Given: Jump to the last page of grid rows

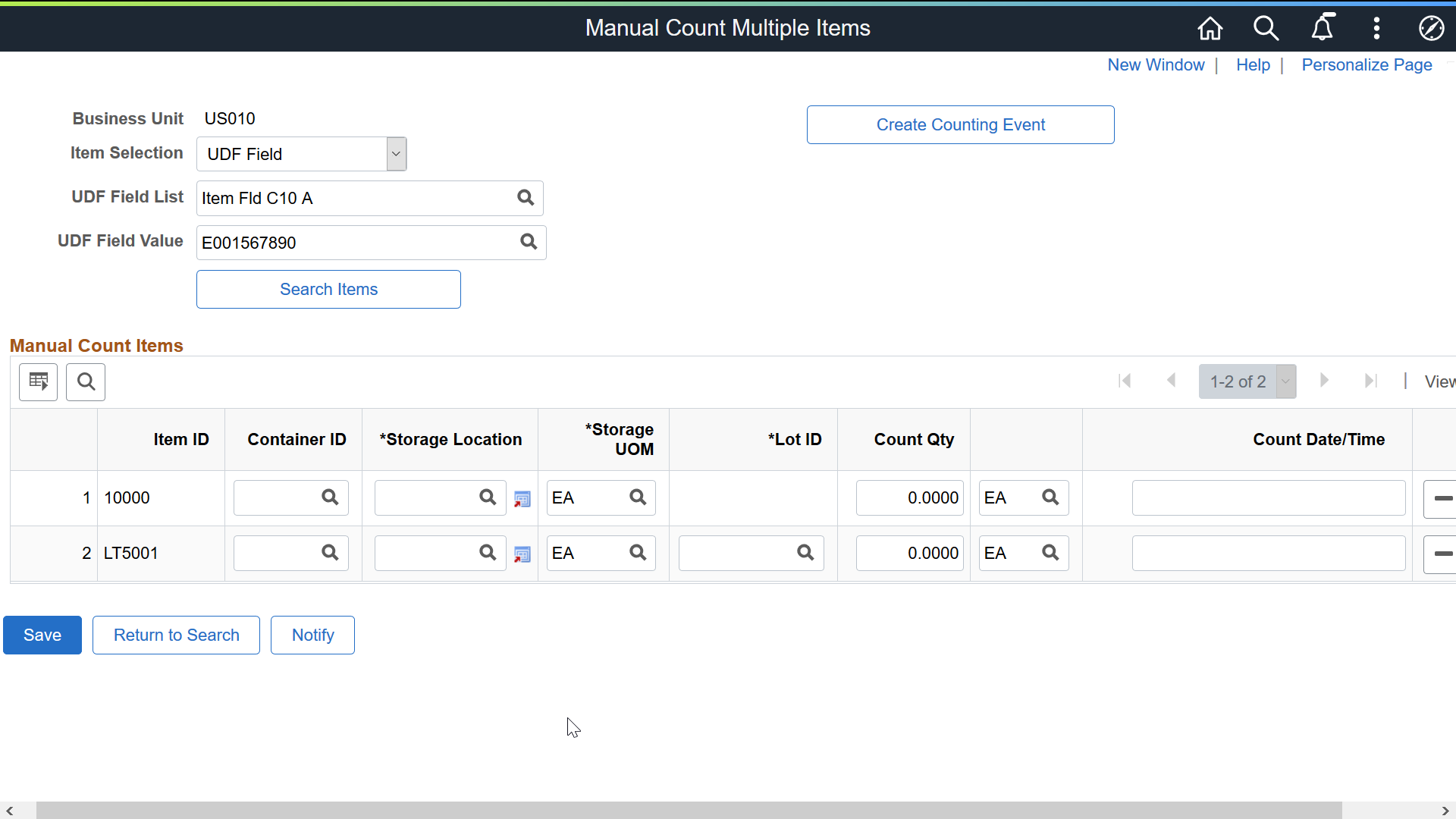Looking at the screenshot, I should click(1370, 381).
